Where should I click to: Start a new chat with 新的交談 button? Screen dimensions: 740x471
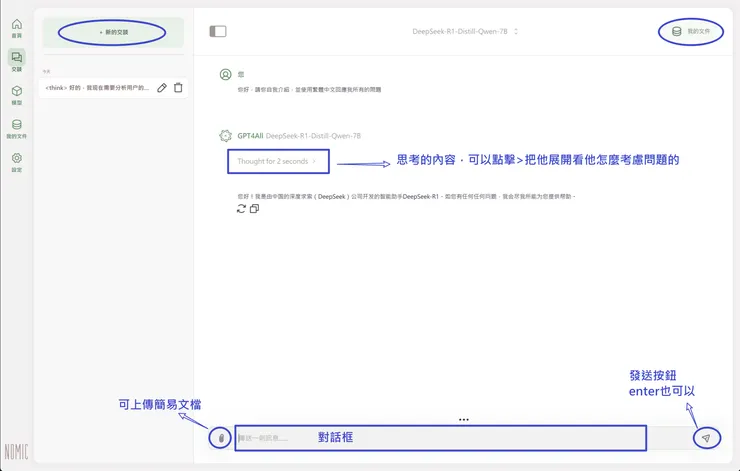point(113,32)
